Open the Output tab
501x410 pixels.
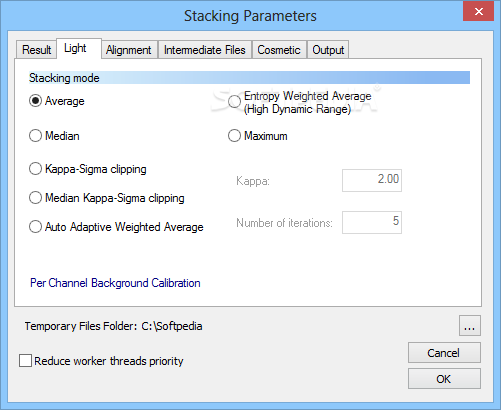tap(328, 50)
